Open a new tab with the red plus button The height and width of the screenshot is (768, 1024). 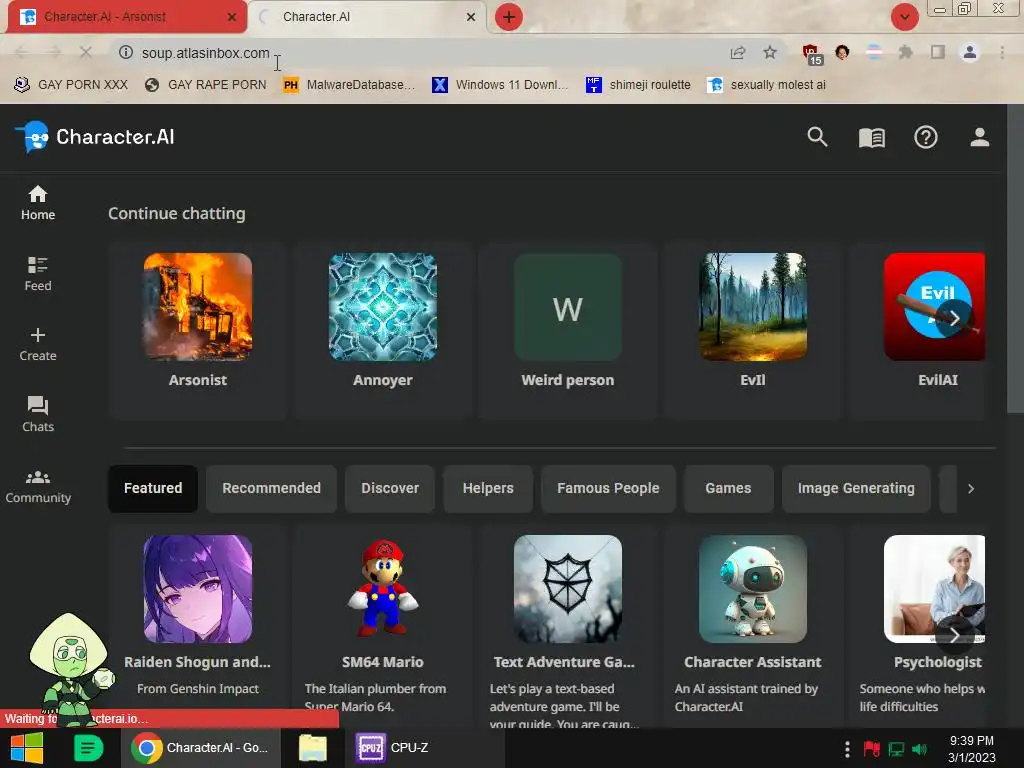pos(509,17)
